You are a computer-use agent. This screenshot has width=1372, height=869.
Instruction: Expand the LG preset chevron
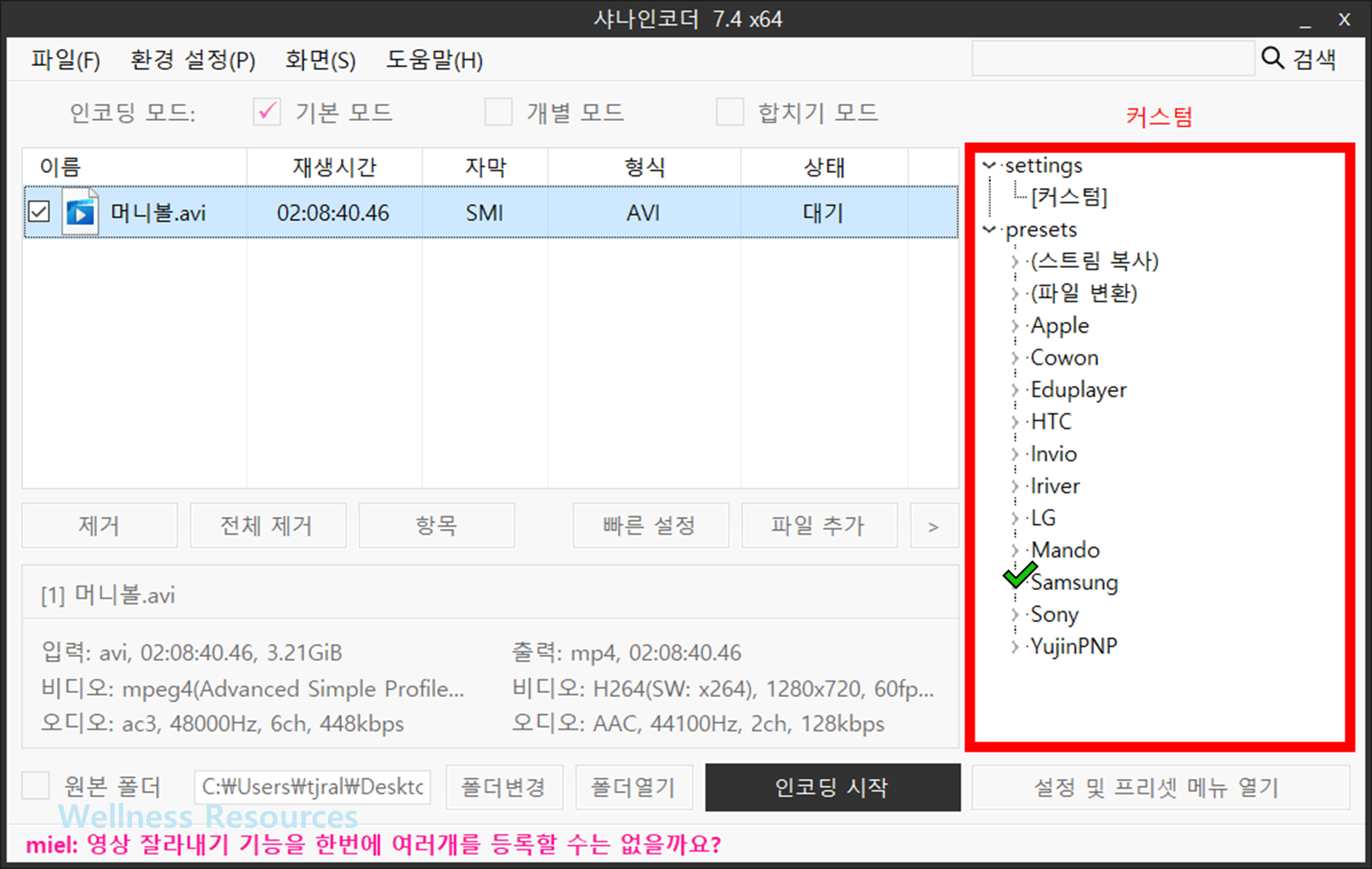pos(1015,519)
